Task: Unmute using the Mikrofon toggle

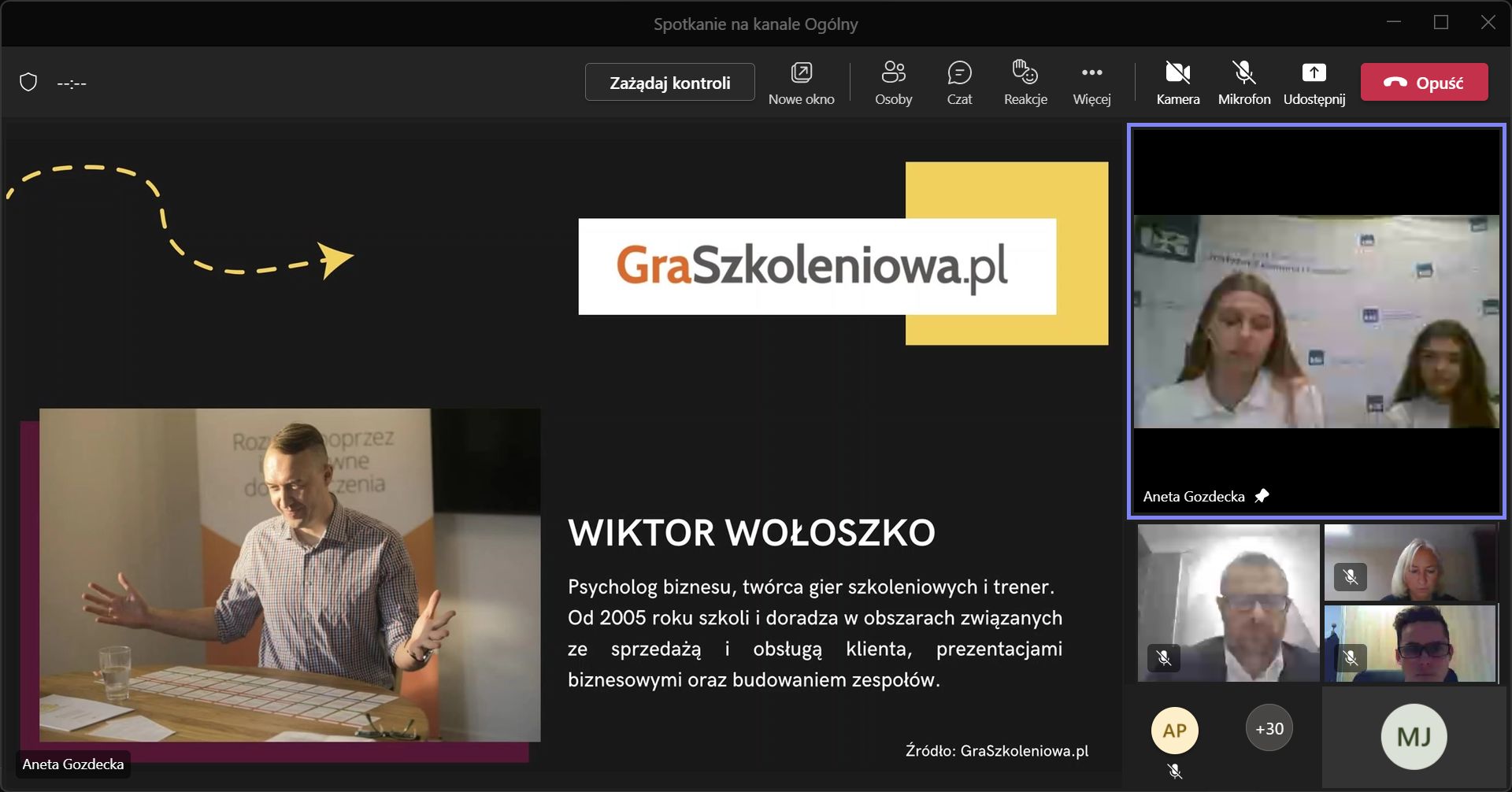Action: click(x=1243, y=83)
